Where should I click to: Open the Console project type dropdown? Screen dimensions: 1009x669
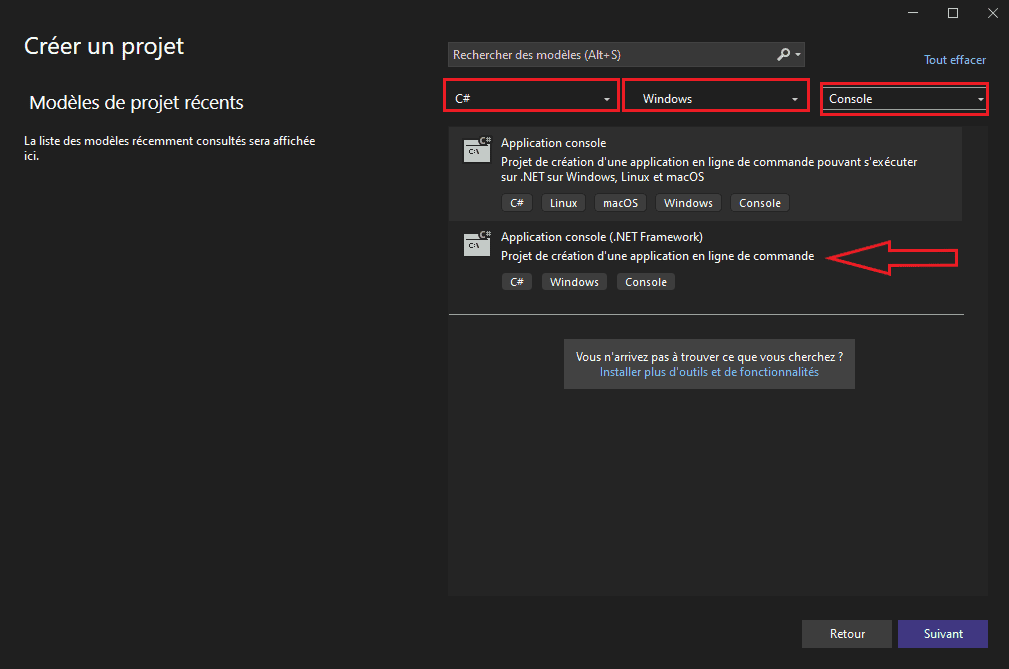904,98
